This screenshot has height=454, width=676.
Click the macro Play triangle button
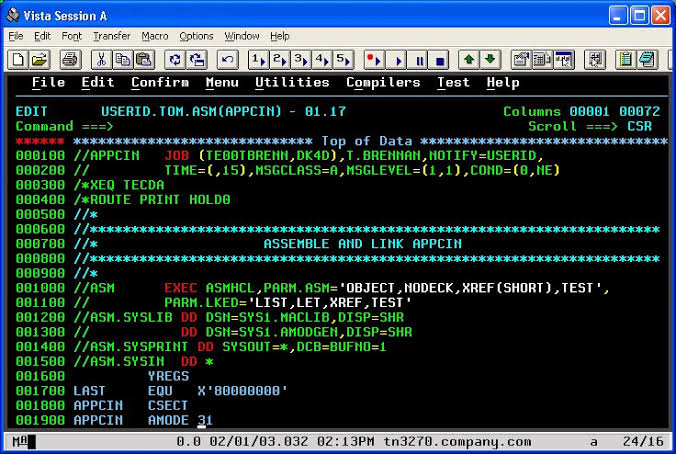(397, 59)
